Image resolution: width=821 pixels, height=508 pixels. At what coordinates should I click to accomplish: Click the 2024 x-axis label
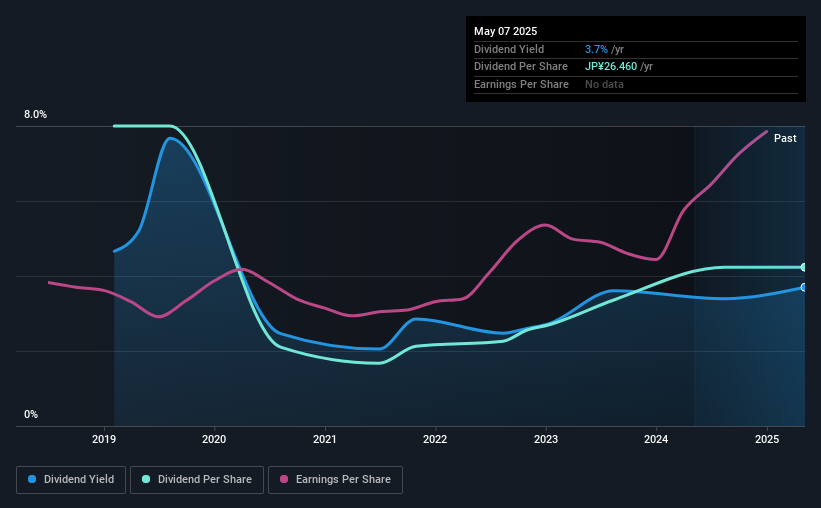pyautogui.click(x=656, y=439)
